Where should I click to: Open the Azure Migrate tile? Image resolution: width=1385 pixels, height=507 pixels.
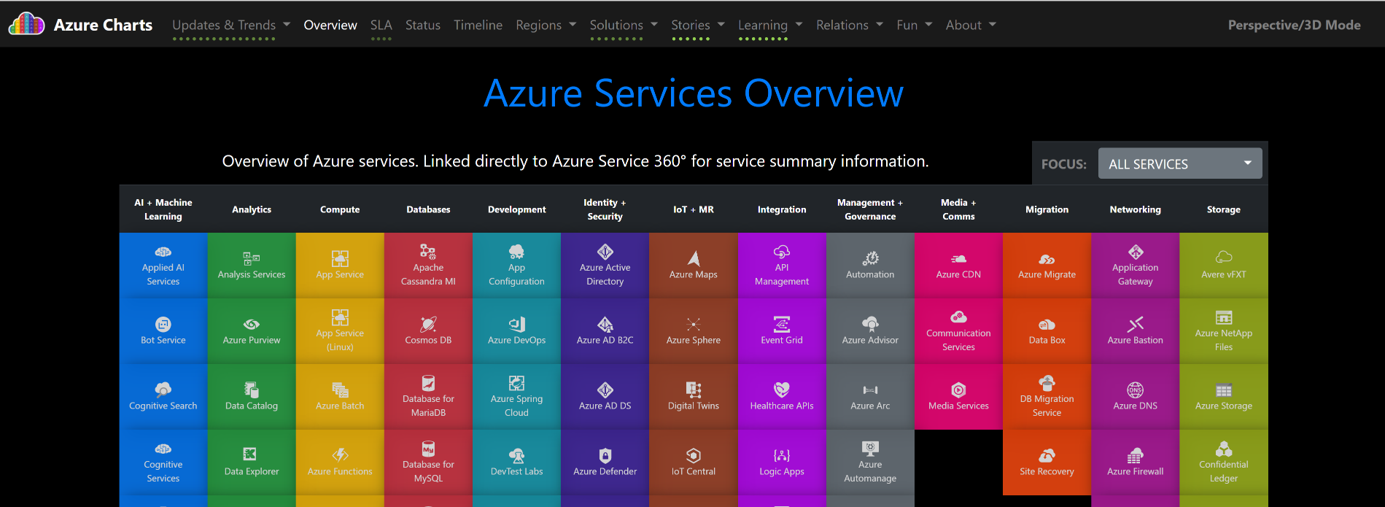1047,266
